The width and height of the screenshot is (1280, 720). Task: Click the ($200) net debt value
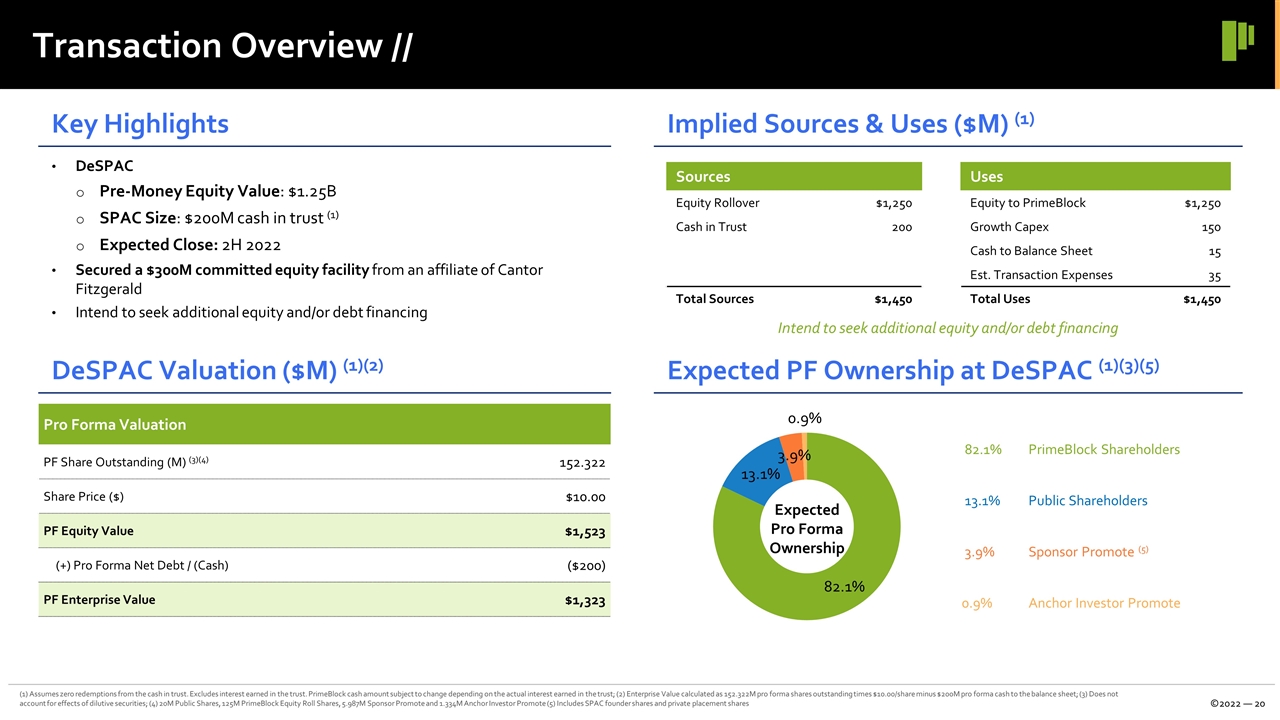pyautogui.click(x=586, y=566)
